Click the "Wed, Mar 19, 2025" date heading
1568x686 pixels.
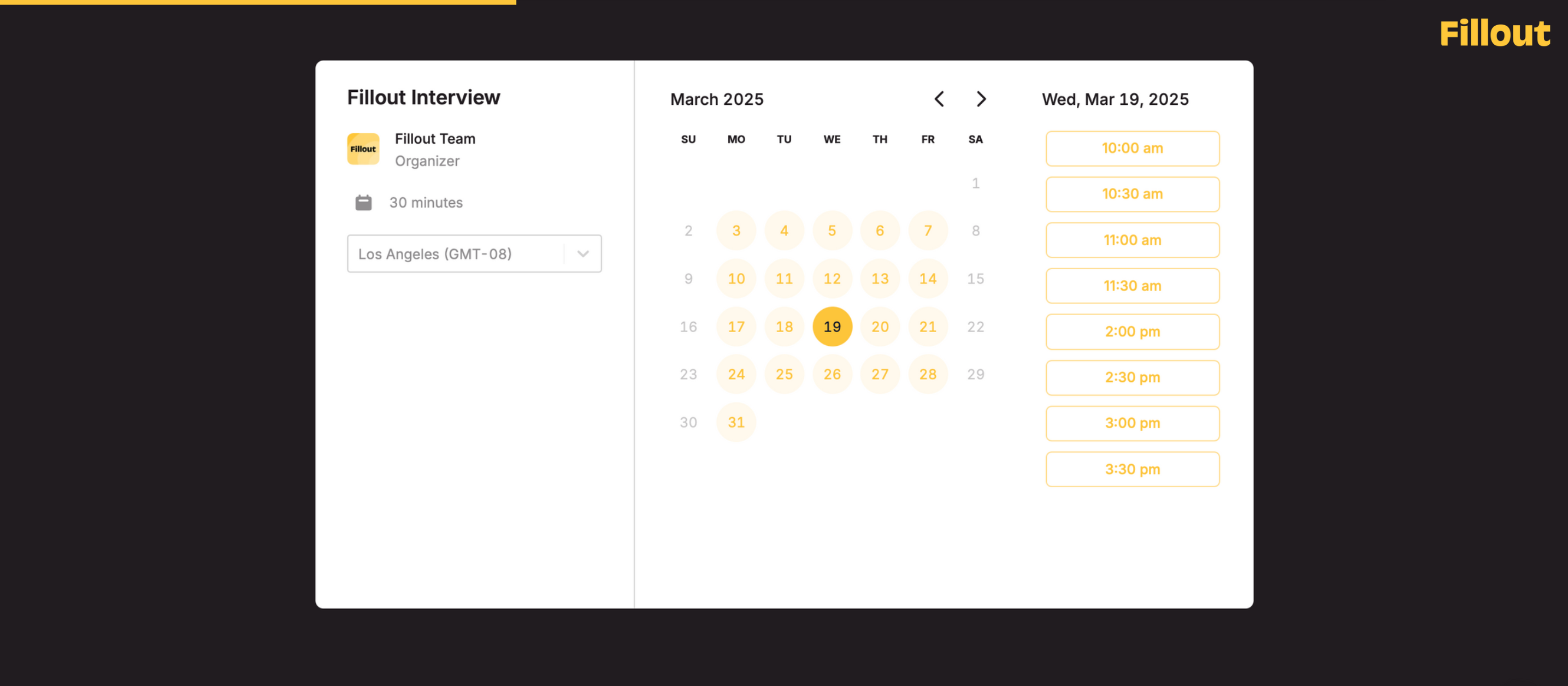point(1115,99)
